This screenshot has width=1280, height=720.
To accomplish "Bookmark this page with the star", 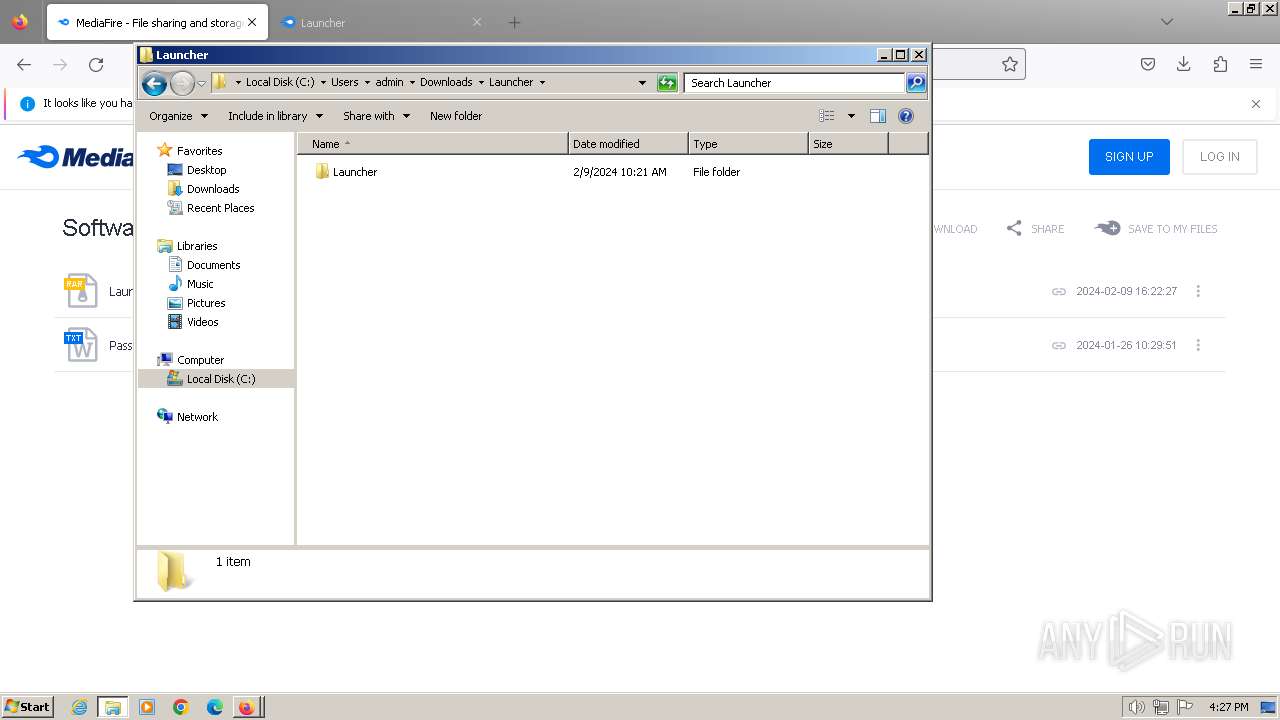I will click(1010, 64).
